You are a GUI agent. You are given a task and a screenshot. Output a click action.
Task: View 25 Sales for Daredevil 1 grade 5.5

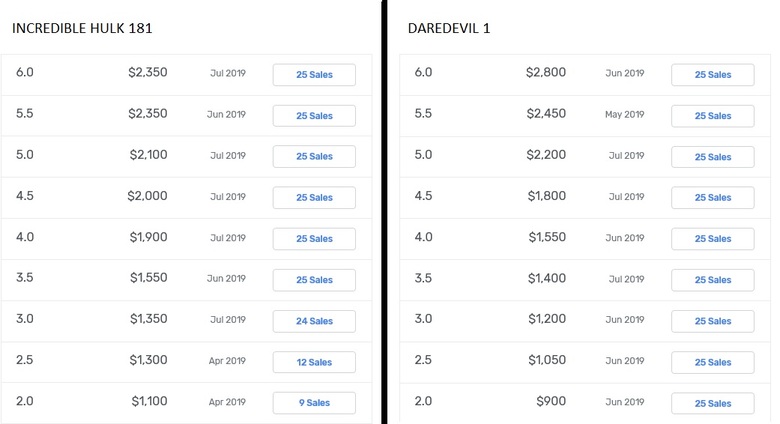pyautogui.click(x=712, y=116)
